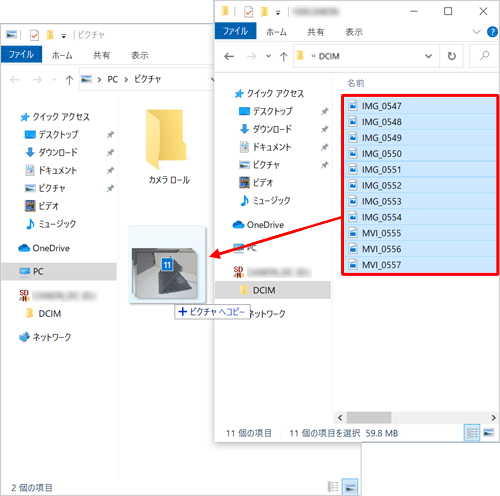This screenshot has width=500, height=496.
Task: Click properties icon in DCIM title bar
Action: [248, 12]
